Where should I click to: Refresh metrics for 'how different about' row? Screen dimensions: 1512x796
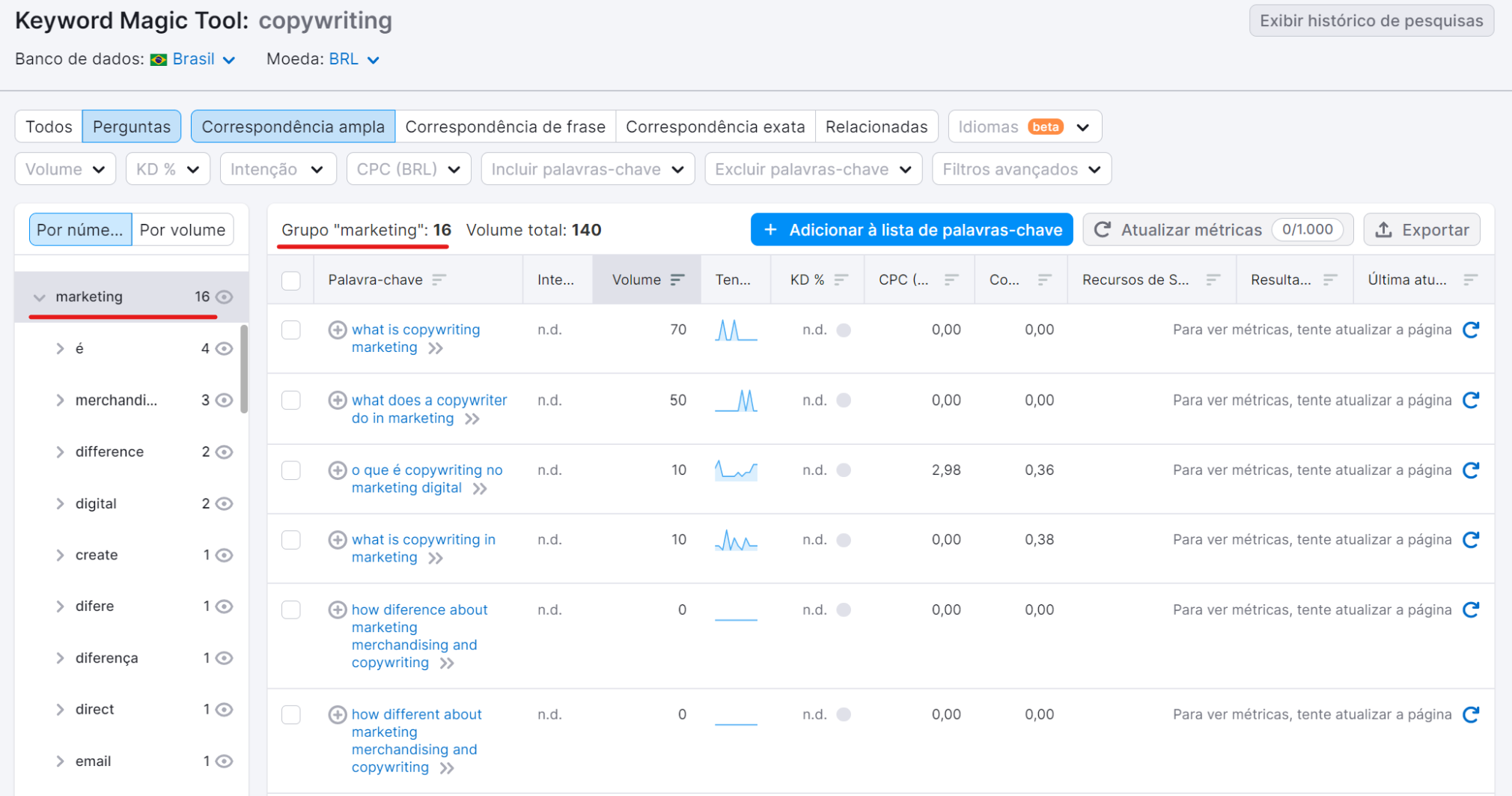[x=1471, y=714]
